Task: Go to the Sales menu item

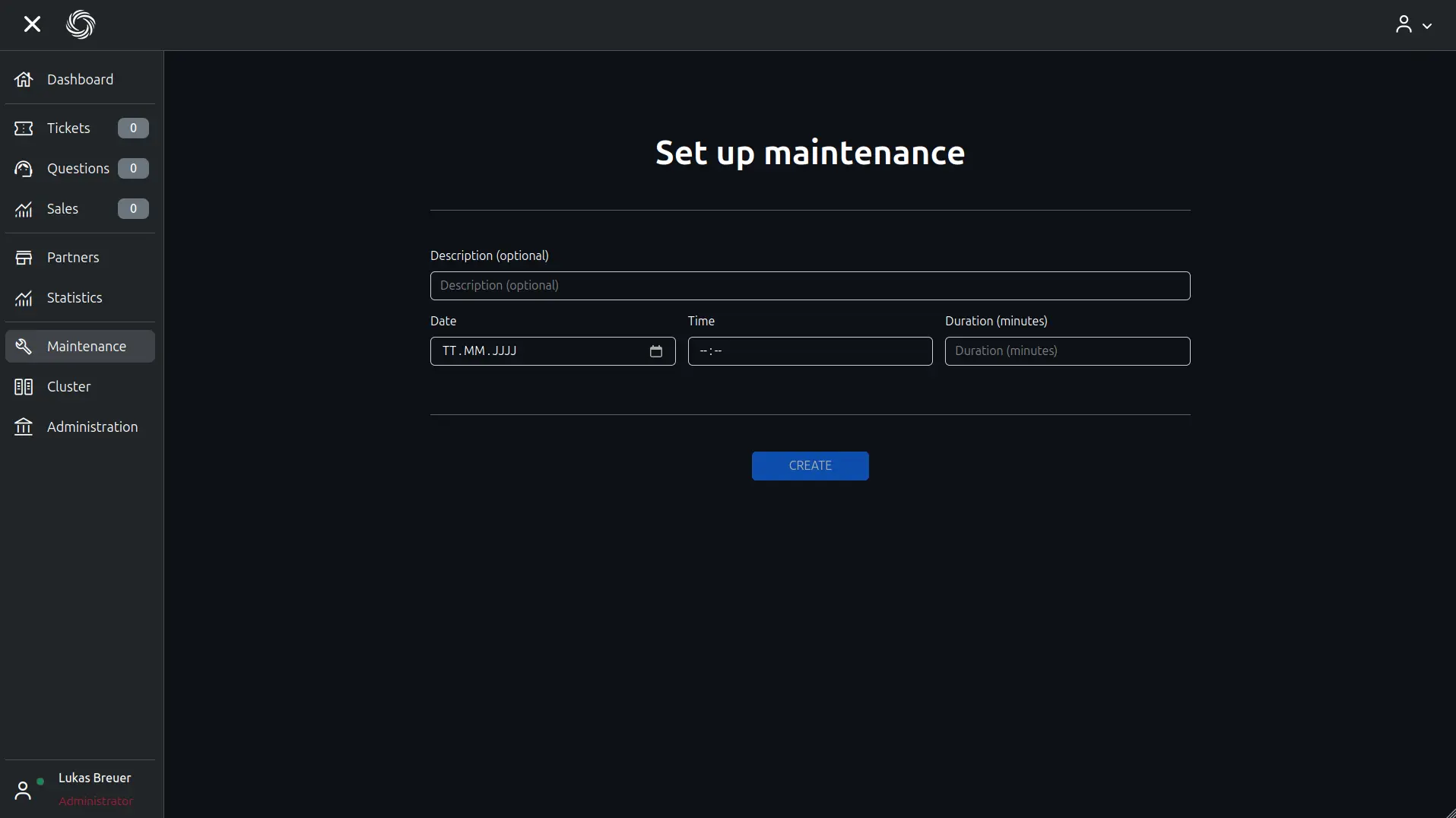Action: pyautogui.click(x=62, y=209)
